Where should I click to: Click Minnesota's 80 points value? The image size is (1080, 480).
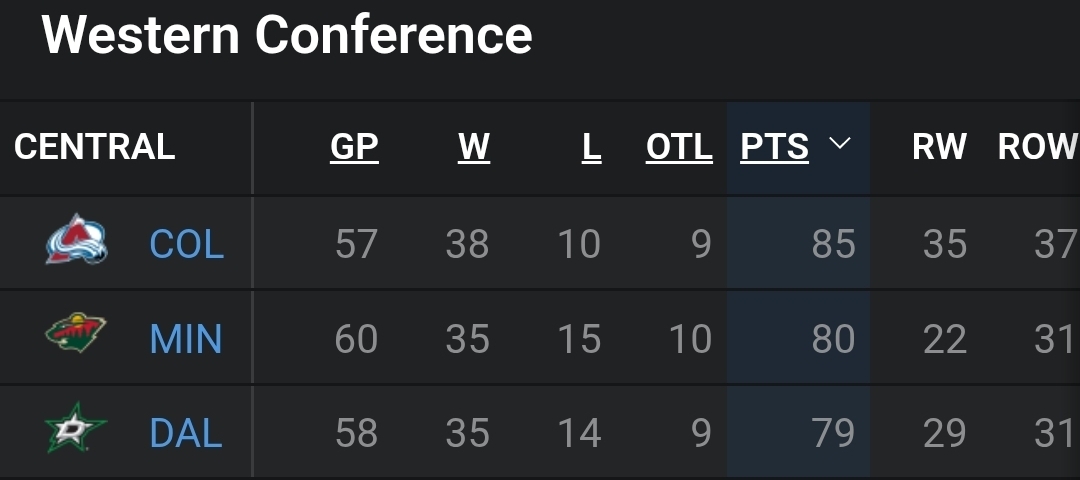pyautogui.click(x=833, y=339)
